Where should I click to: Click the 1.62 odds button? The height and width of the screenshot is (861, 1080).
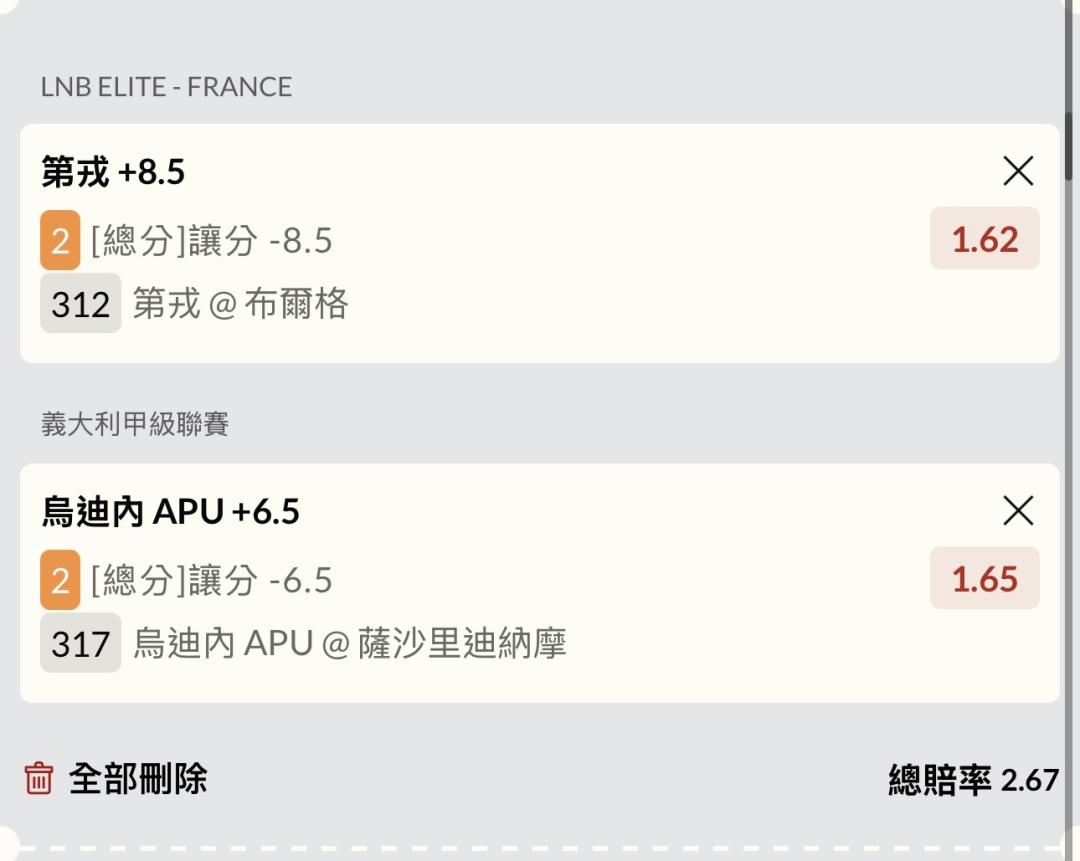pos(984,239)
